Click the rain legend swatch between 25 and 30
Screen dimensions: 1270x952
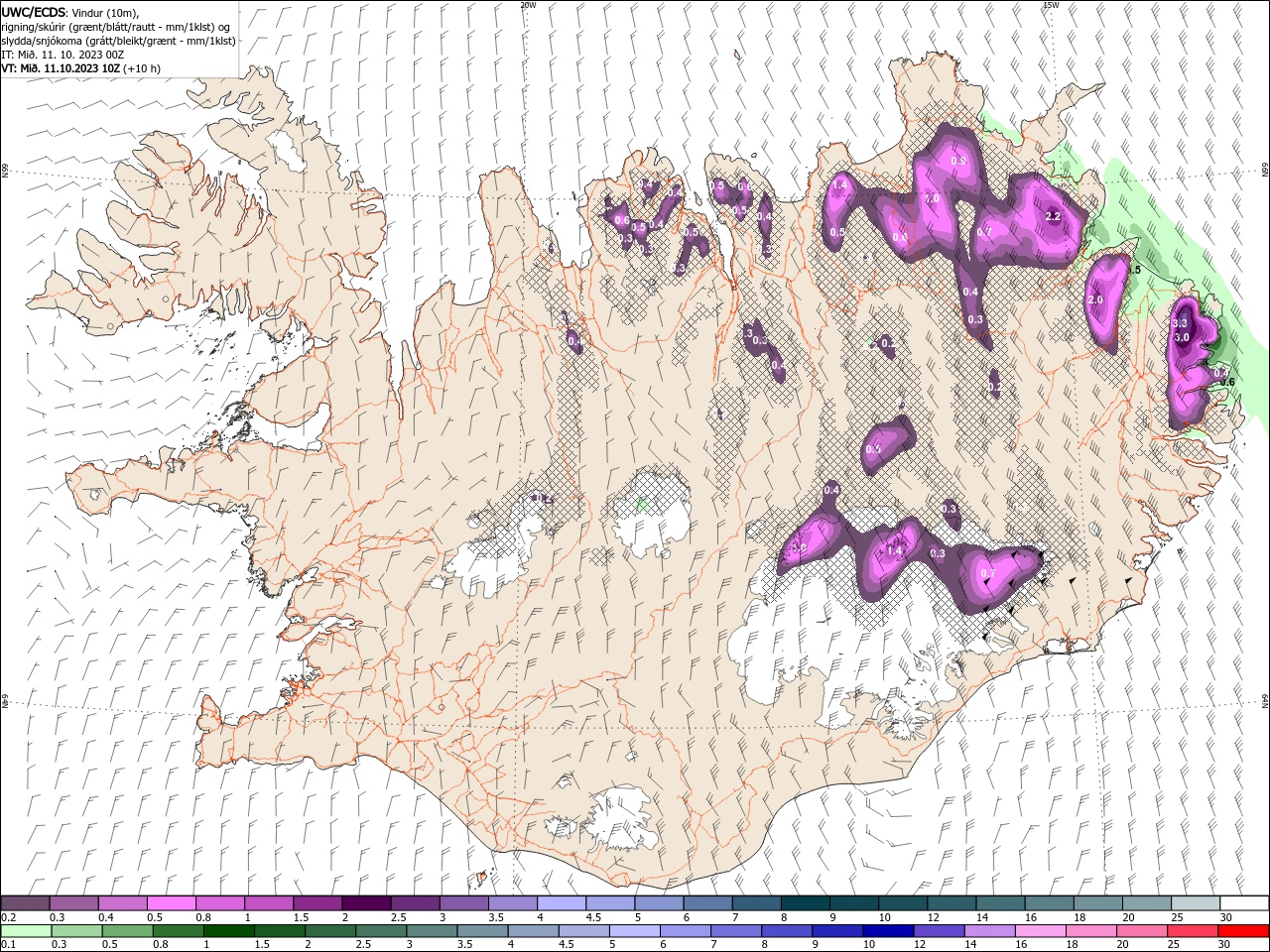[1192, 931]
